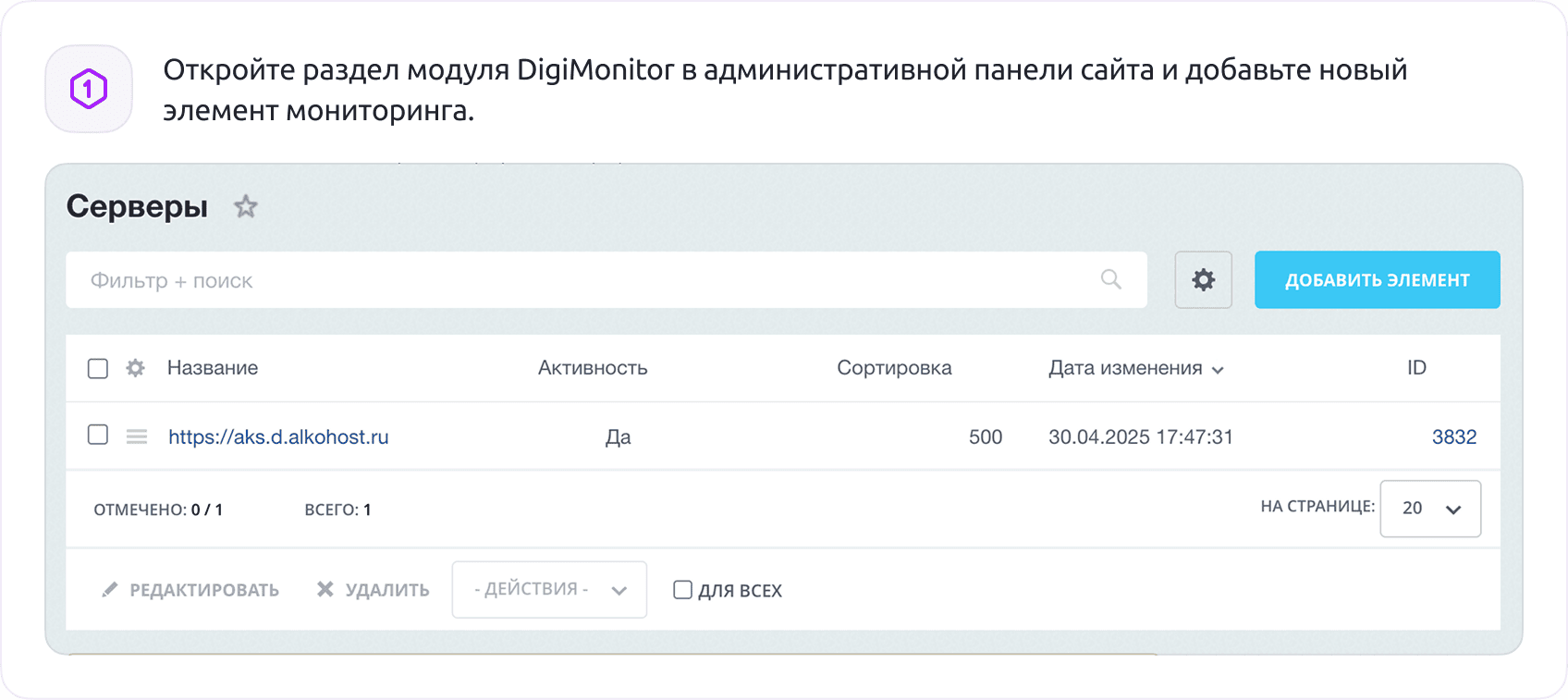Click the Редактировать label
Viewport: 1568px width, 700px height.
click(x=204, y=590)
